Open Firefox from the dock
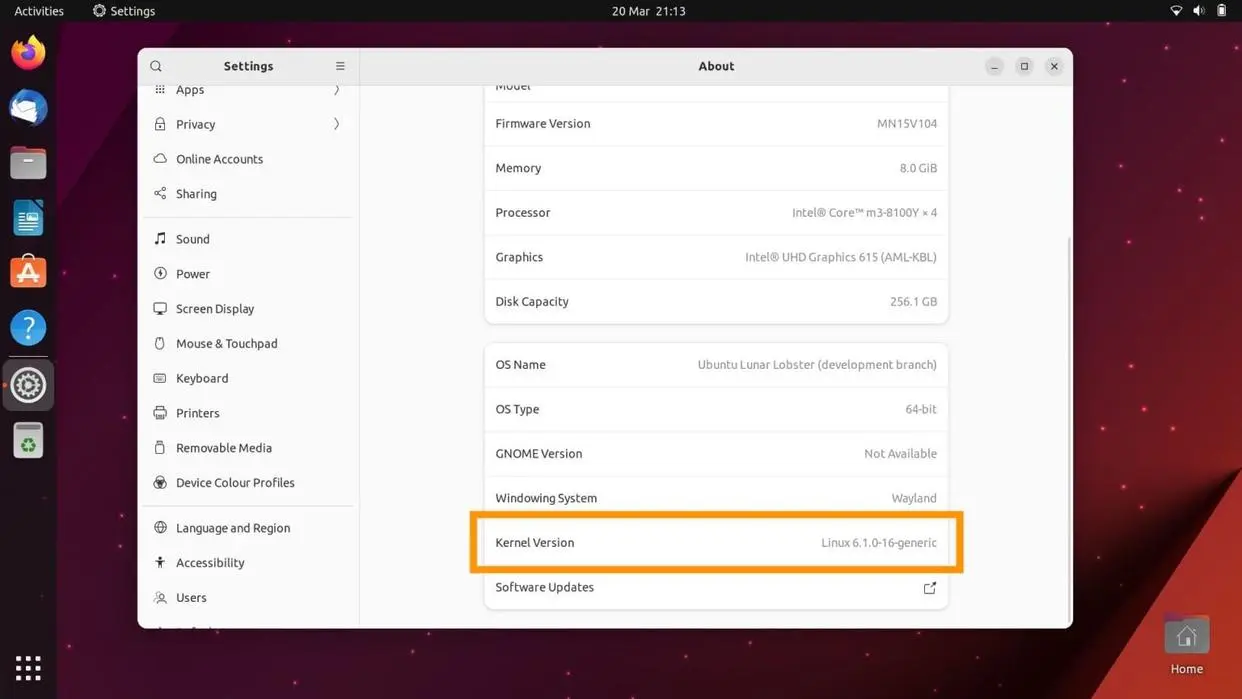The image size is (1242, 699). 28,52
